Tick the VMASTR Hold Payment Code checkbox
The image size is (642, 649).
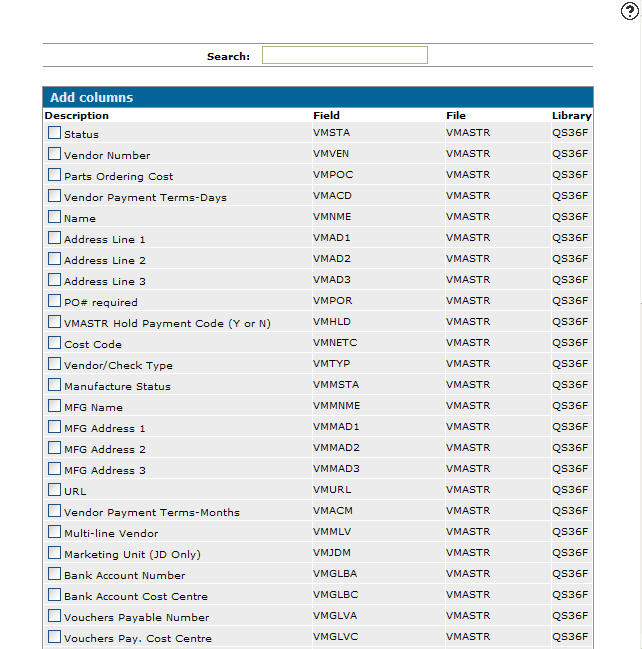[54, 322]
